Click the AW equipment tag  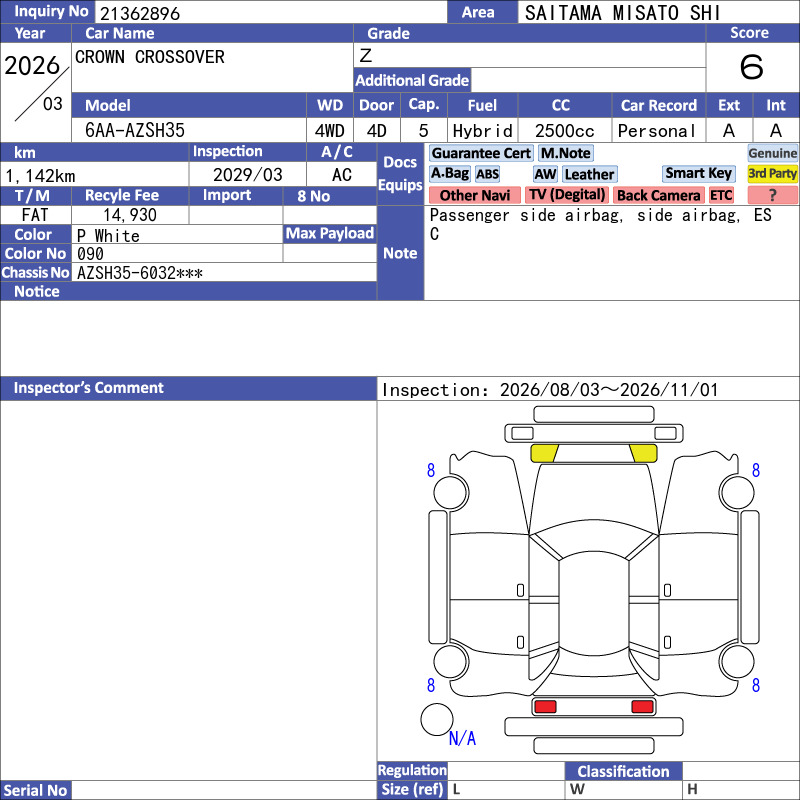[545, 174]
